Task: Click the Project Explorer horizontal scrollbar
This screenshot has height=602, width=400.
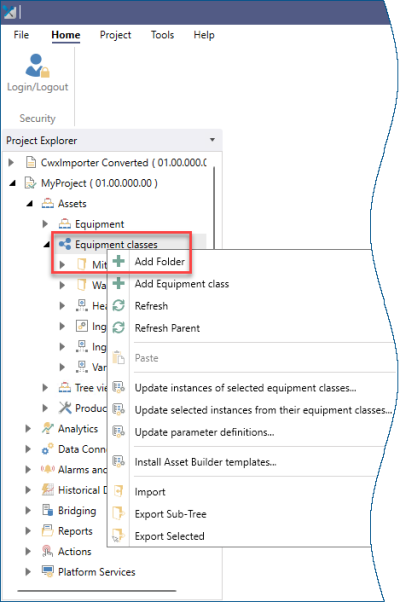Action: [x=97, y=591]
